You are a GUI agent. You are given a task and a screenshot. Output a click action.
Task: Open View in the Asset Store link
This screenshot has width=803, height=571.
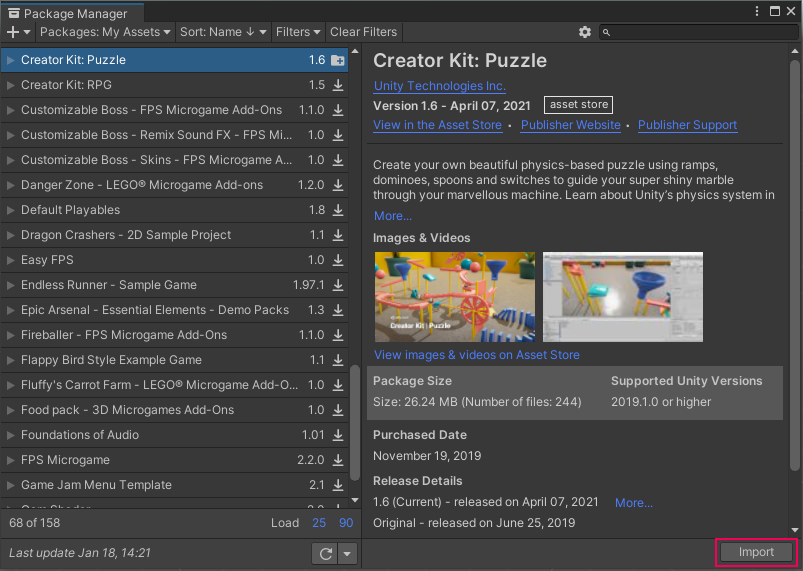[x=437, y=125]
